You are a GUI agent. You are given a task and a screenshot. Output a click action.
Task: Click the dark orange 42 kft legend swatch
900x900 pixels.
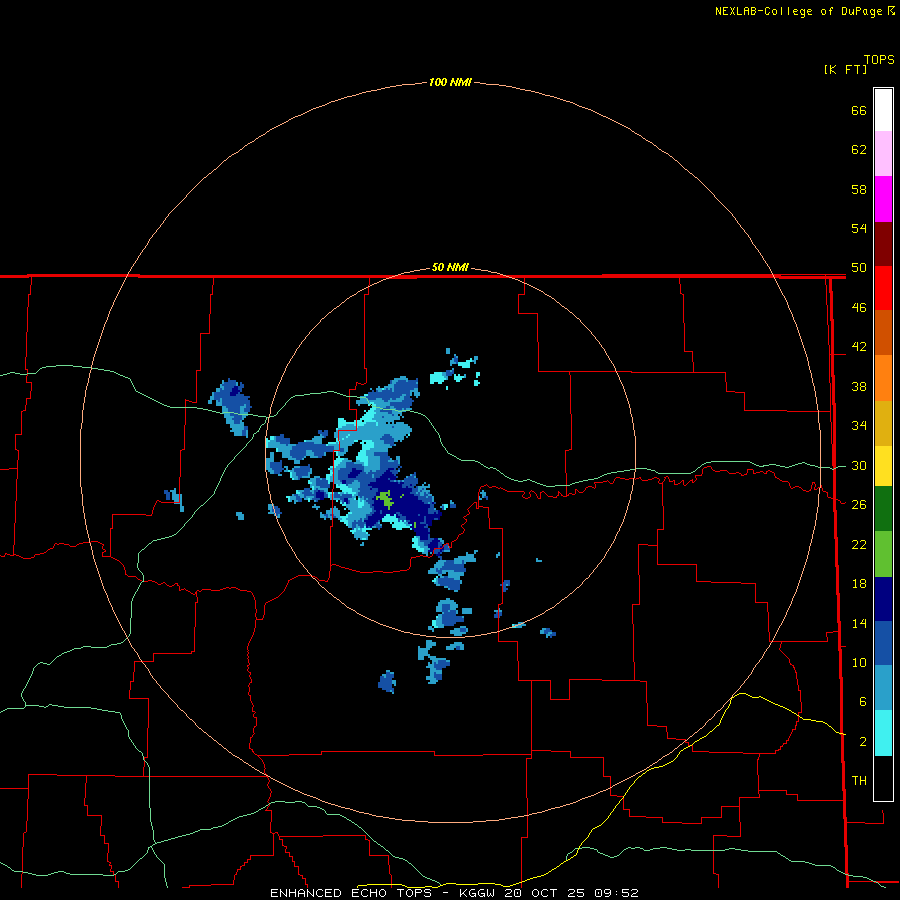click(883, 333)
